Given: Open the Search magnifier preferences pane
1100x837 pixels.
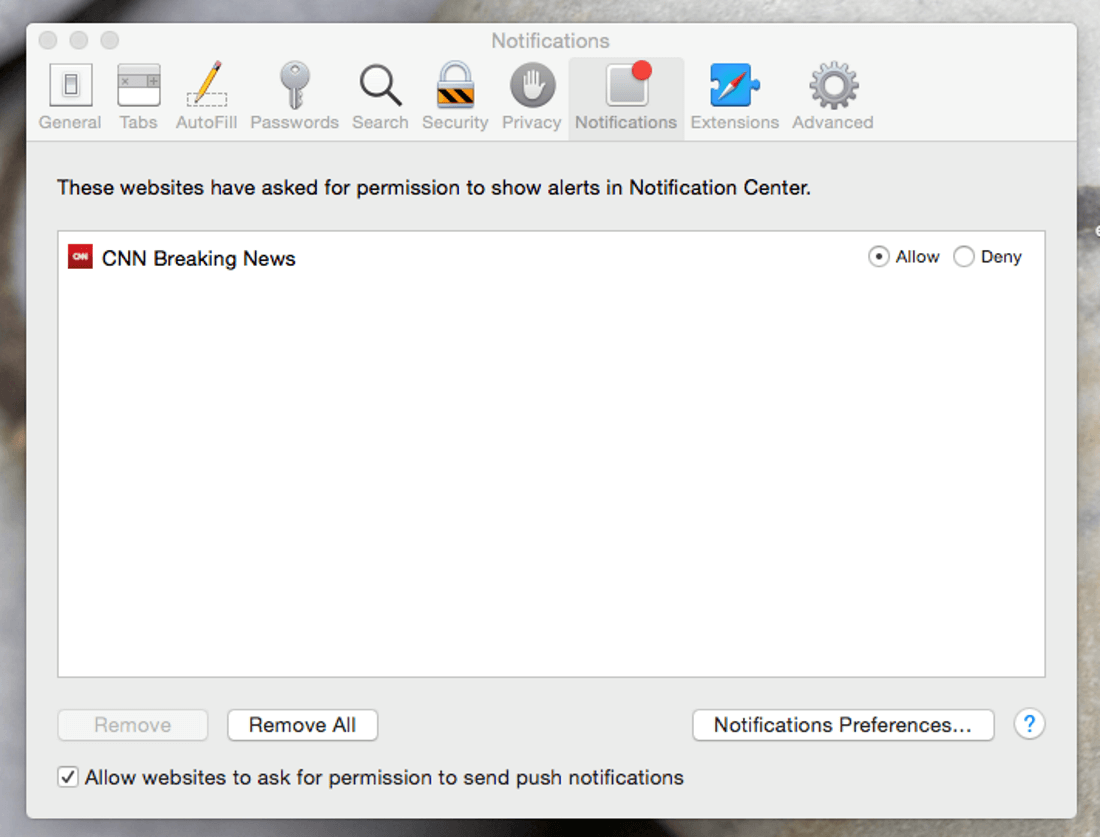Looking at the screenshot, I should [380, 96].
